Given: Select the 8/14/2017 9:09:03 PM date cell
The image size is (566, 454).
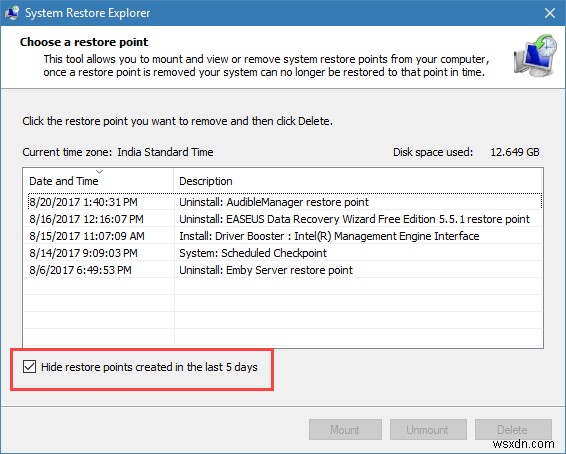Looking at the screenshot, I should [x=83, y=253].
